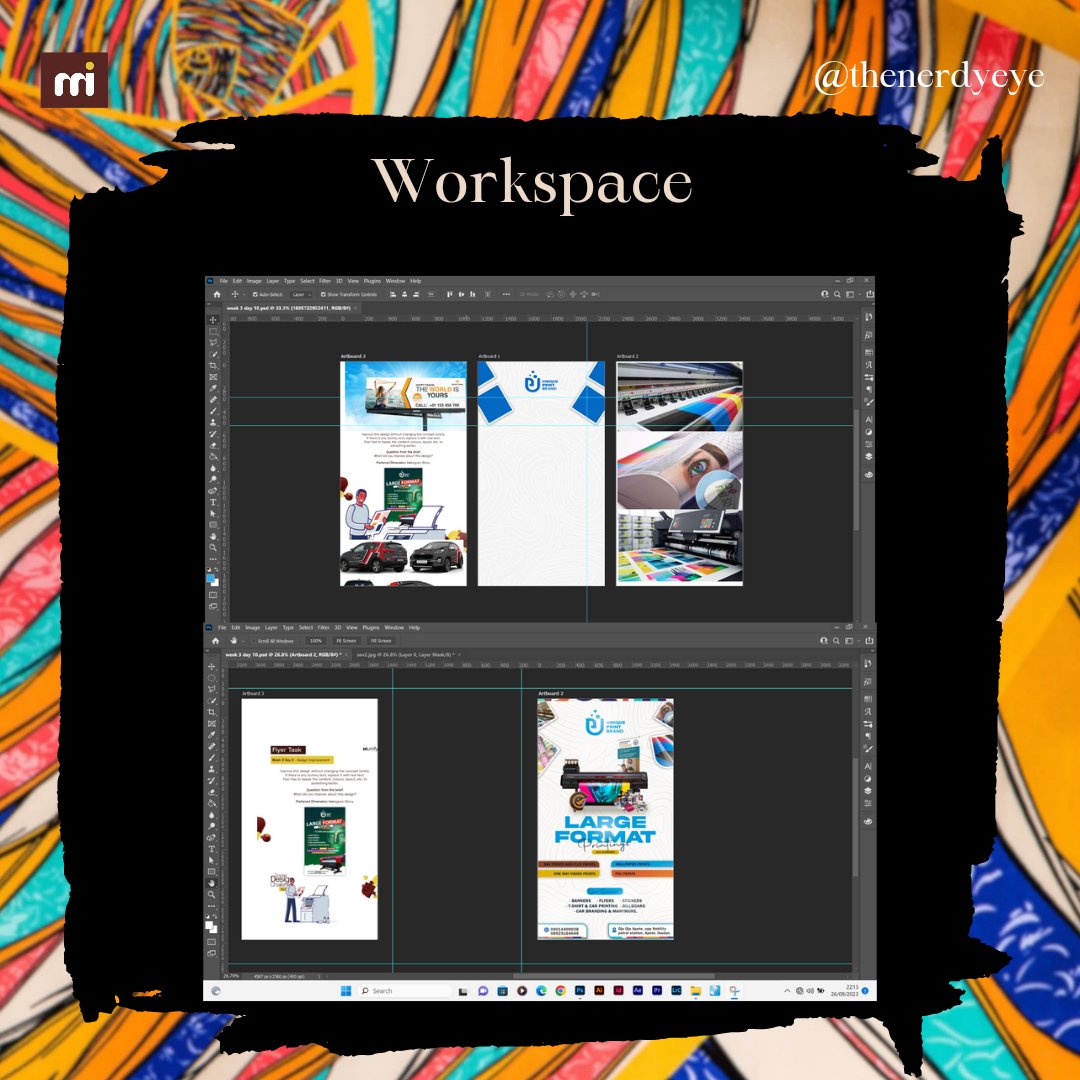Open Photoshop from the Windows taskbar

[580, 990]
